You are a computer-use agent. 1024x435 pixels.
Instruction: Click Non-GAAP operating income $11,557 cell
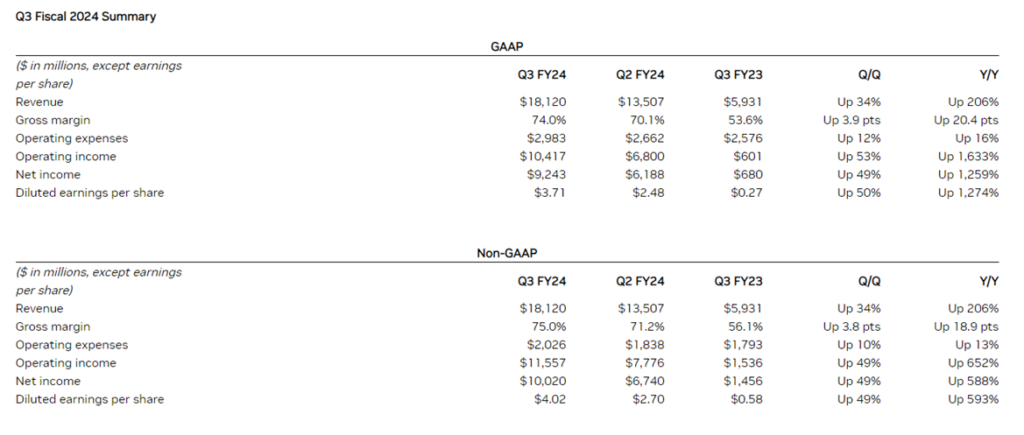coord(545,363)
